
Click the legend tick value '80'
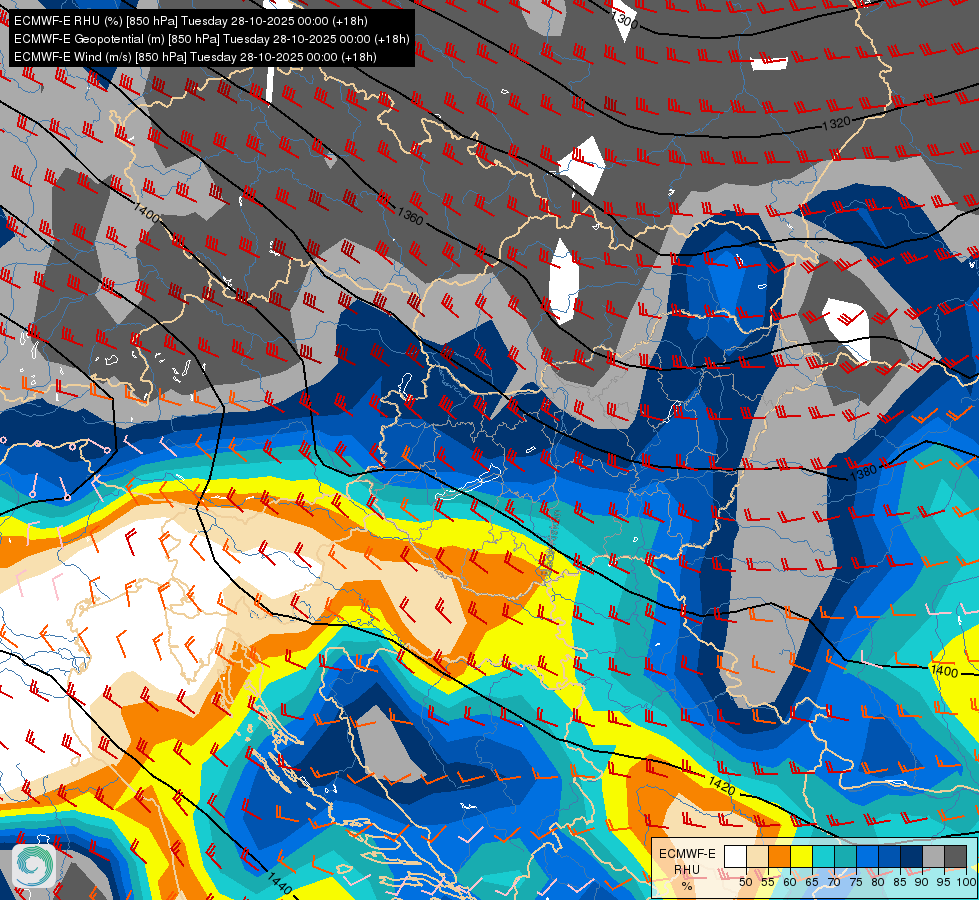[x=878, y=882]
